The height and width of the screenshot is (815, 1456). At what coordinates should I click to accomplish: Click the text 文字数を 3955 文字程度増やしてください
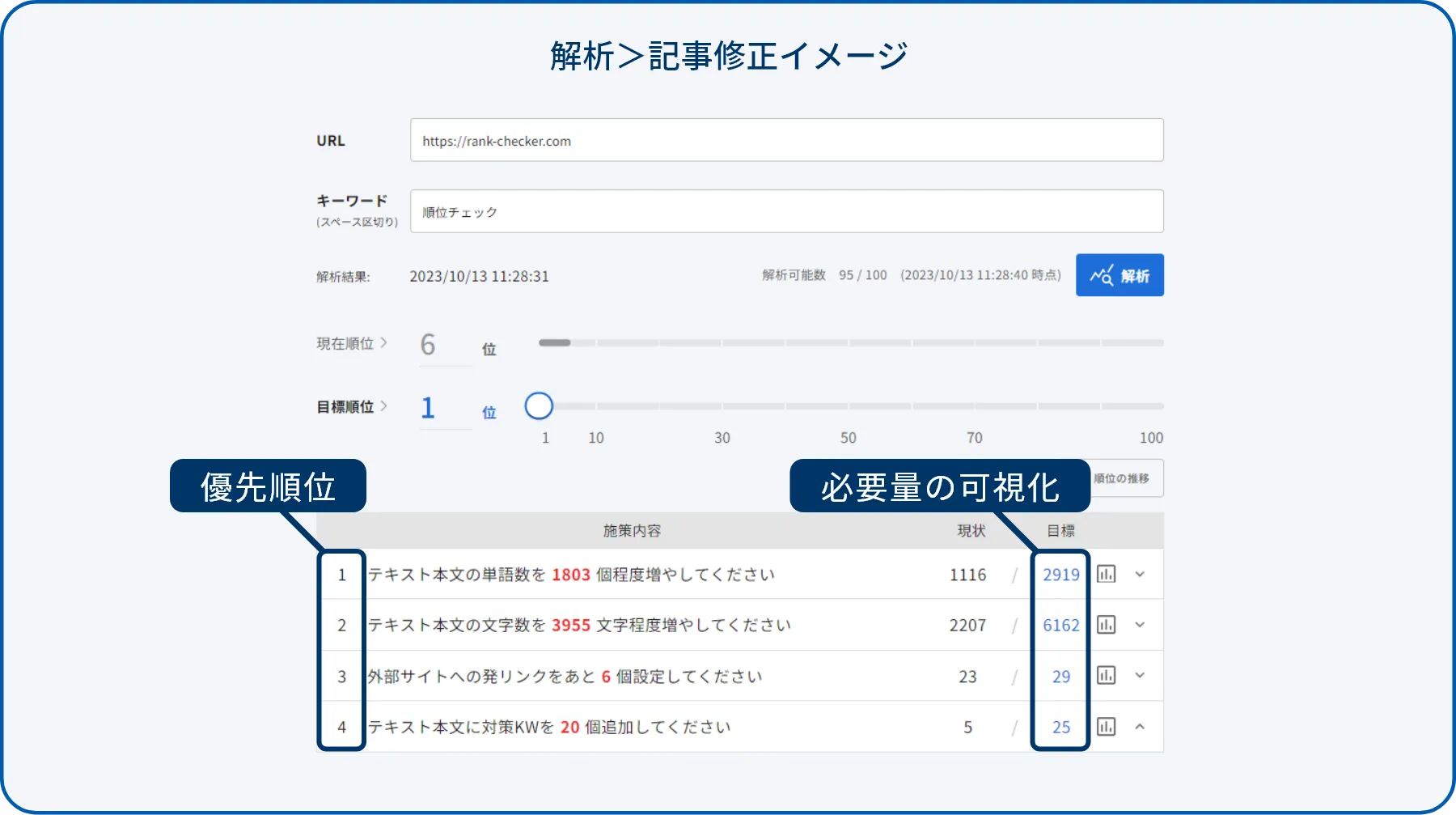click(x=636, y=625)
